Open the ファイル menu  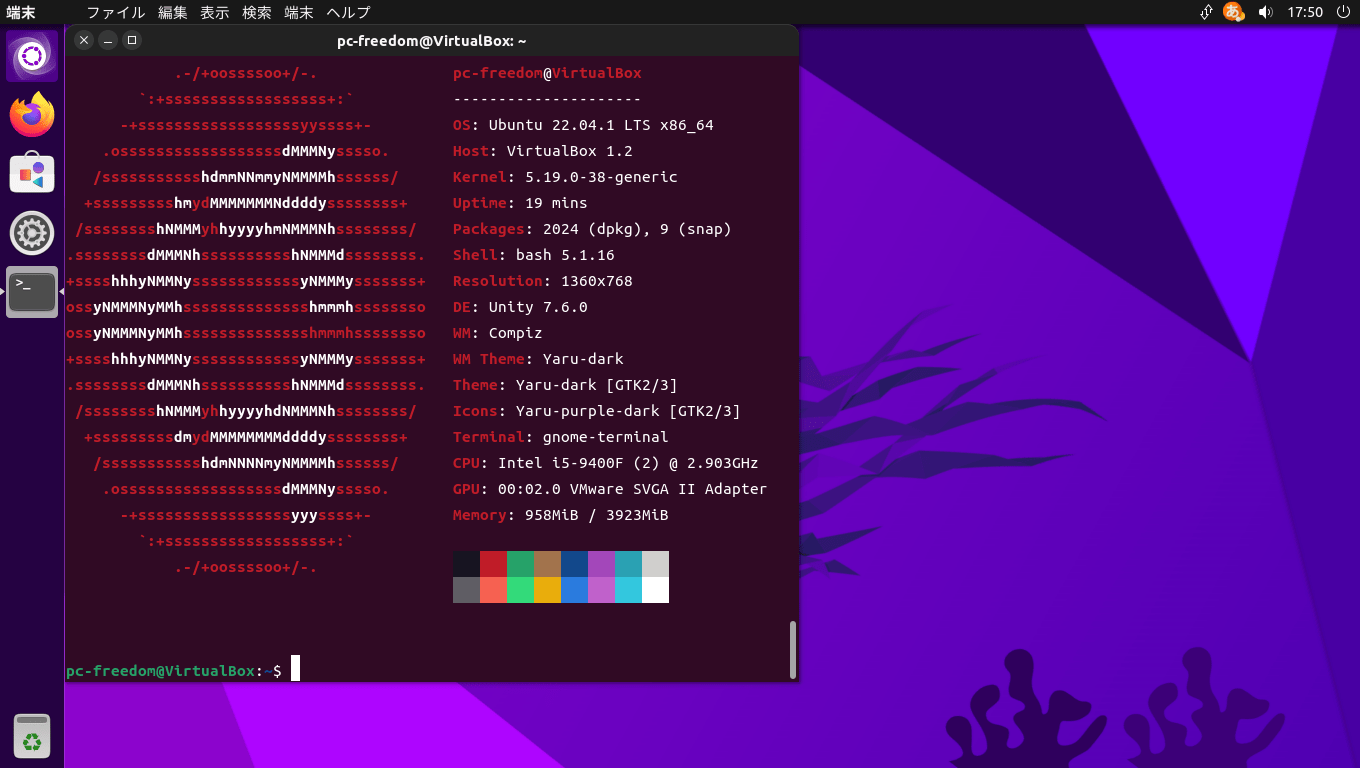point(115,12)
